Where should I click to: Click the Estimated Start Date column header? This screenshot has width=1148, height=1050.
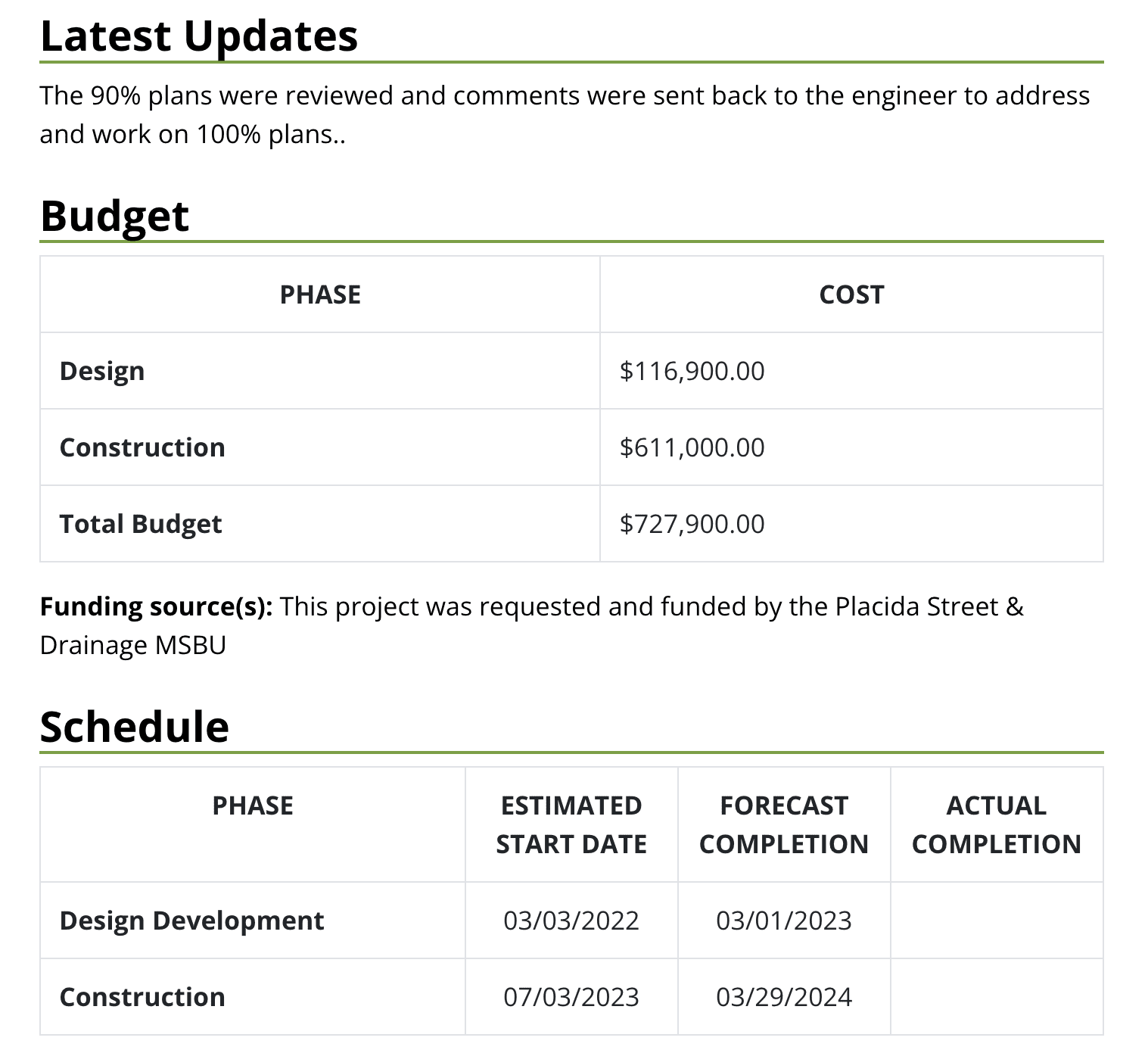tap(571, 824)
